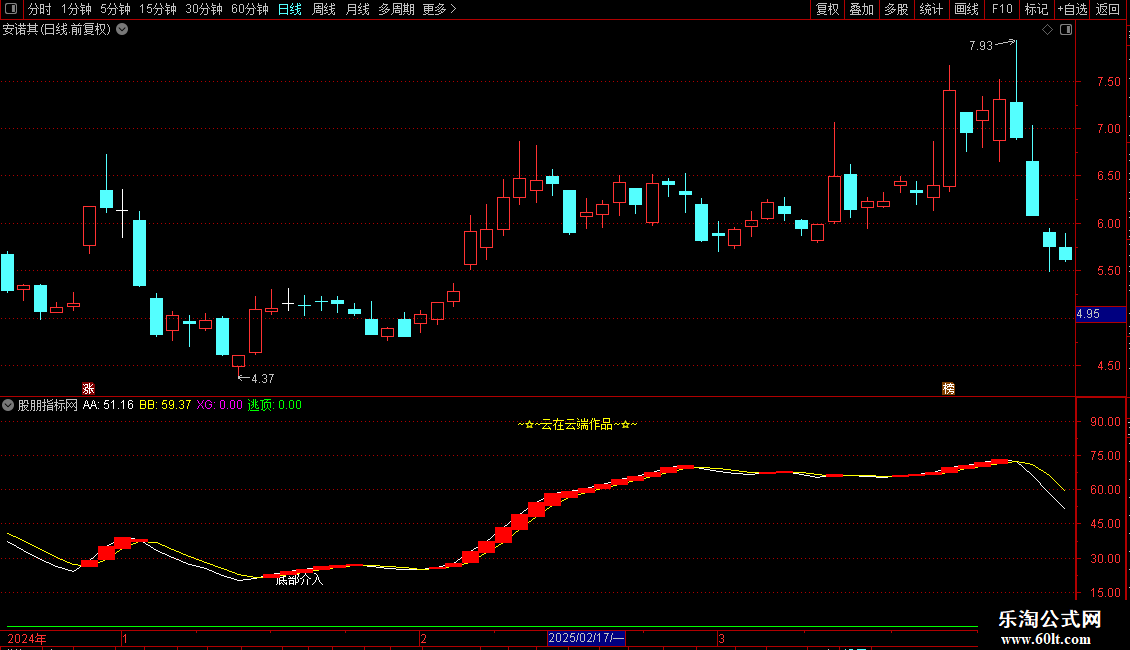Toggle the side panel icon in chart corner

pos(1066,30)
